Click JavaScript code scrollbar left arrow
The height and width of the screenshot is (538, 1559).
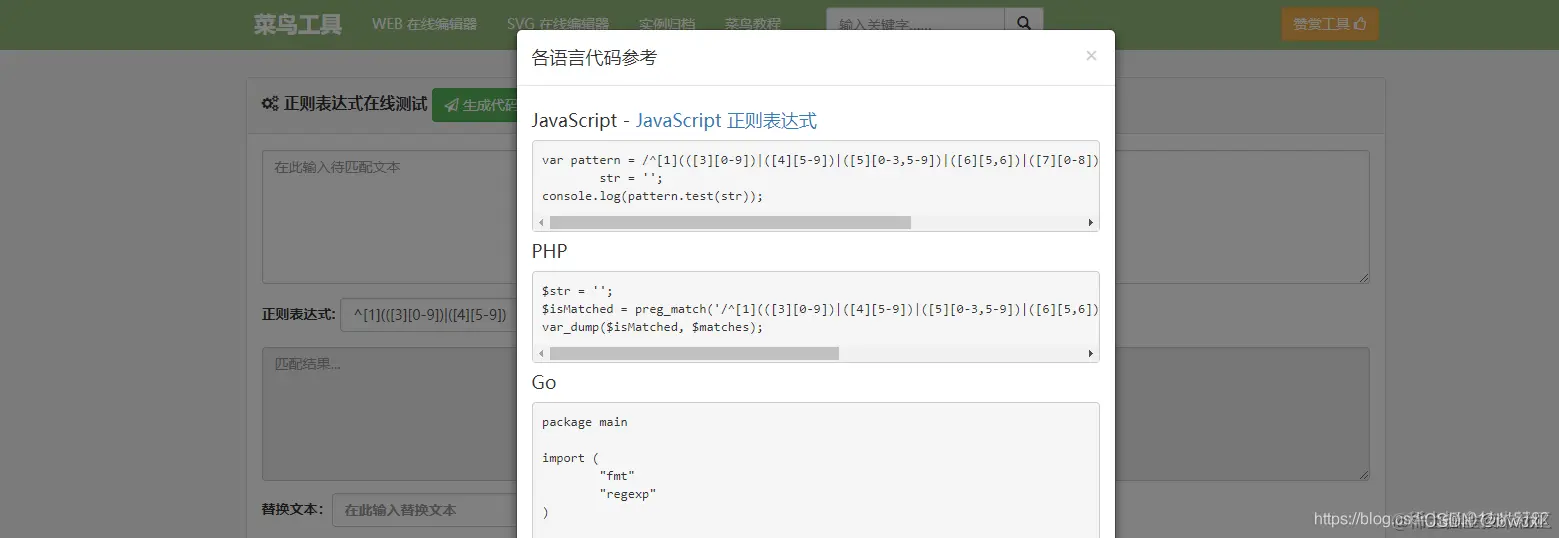(541, 222)
